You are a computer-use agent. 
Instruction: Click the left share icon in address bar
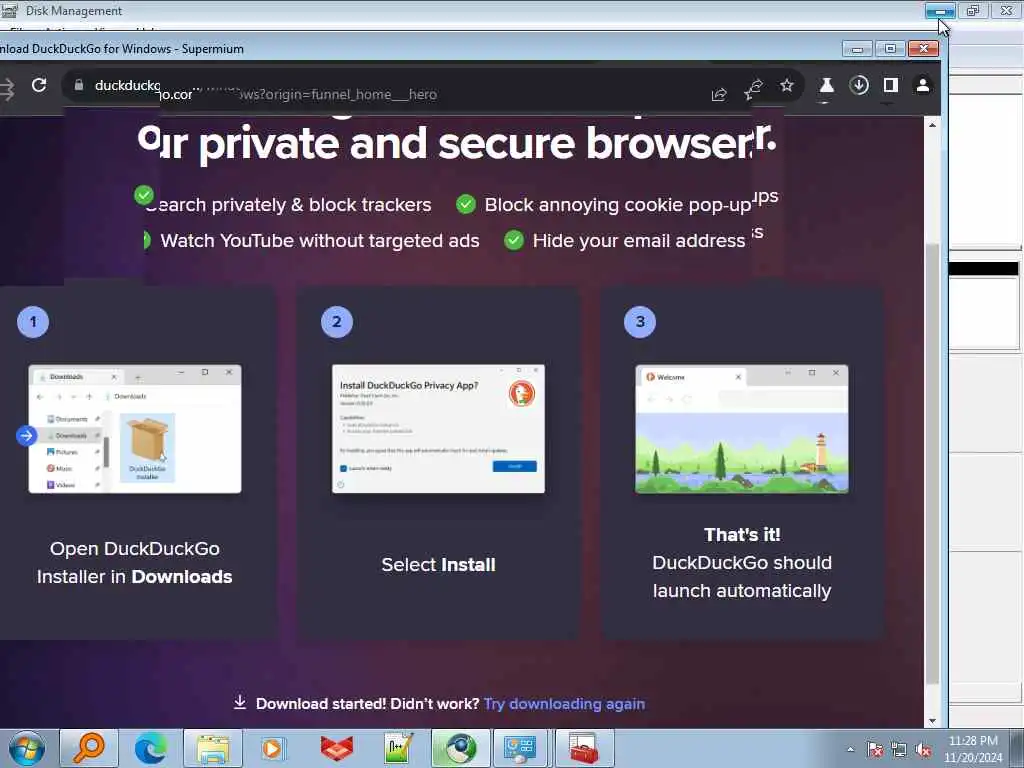point(719,95)
